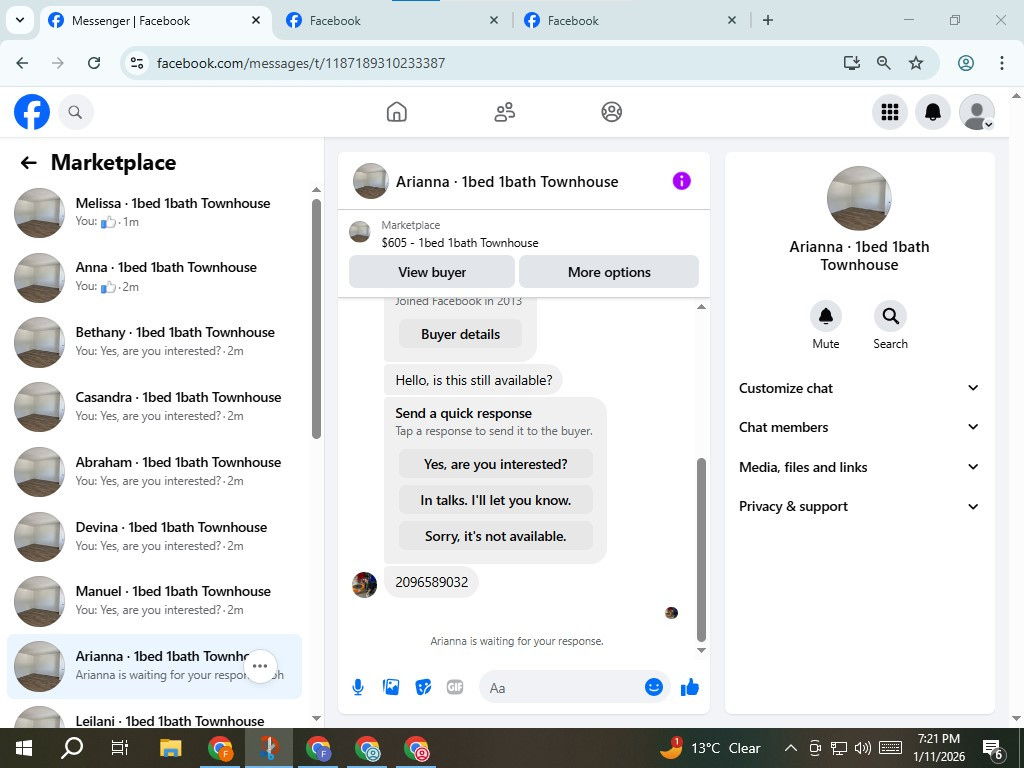Open the Groups icon in top navigation
The image size is (1024, 768).
(x=611, y=112)
